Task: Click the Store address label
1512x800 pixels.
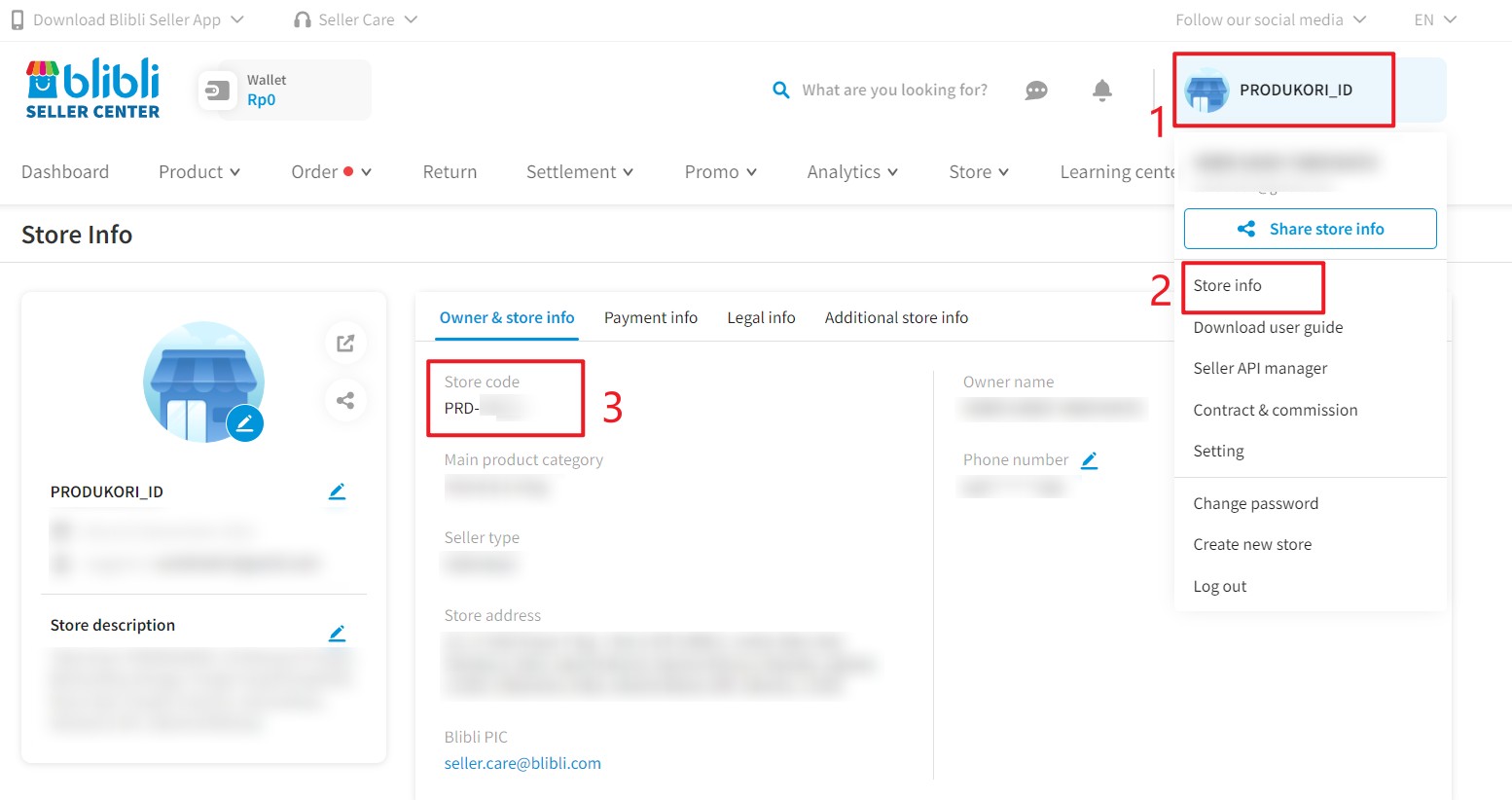Action: click(x=492, y=616)
